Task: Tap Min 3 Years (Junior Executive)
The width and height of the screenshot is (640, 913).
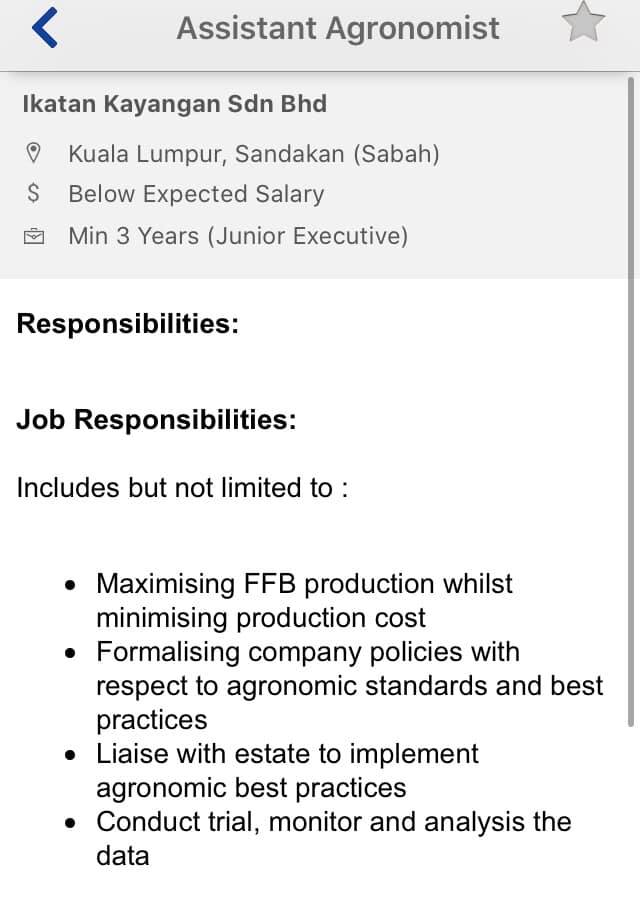Action: point(238,236)
